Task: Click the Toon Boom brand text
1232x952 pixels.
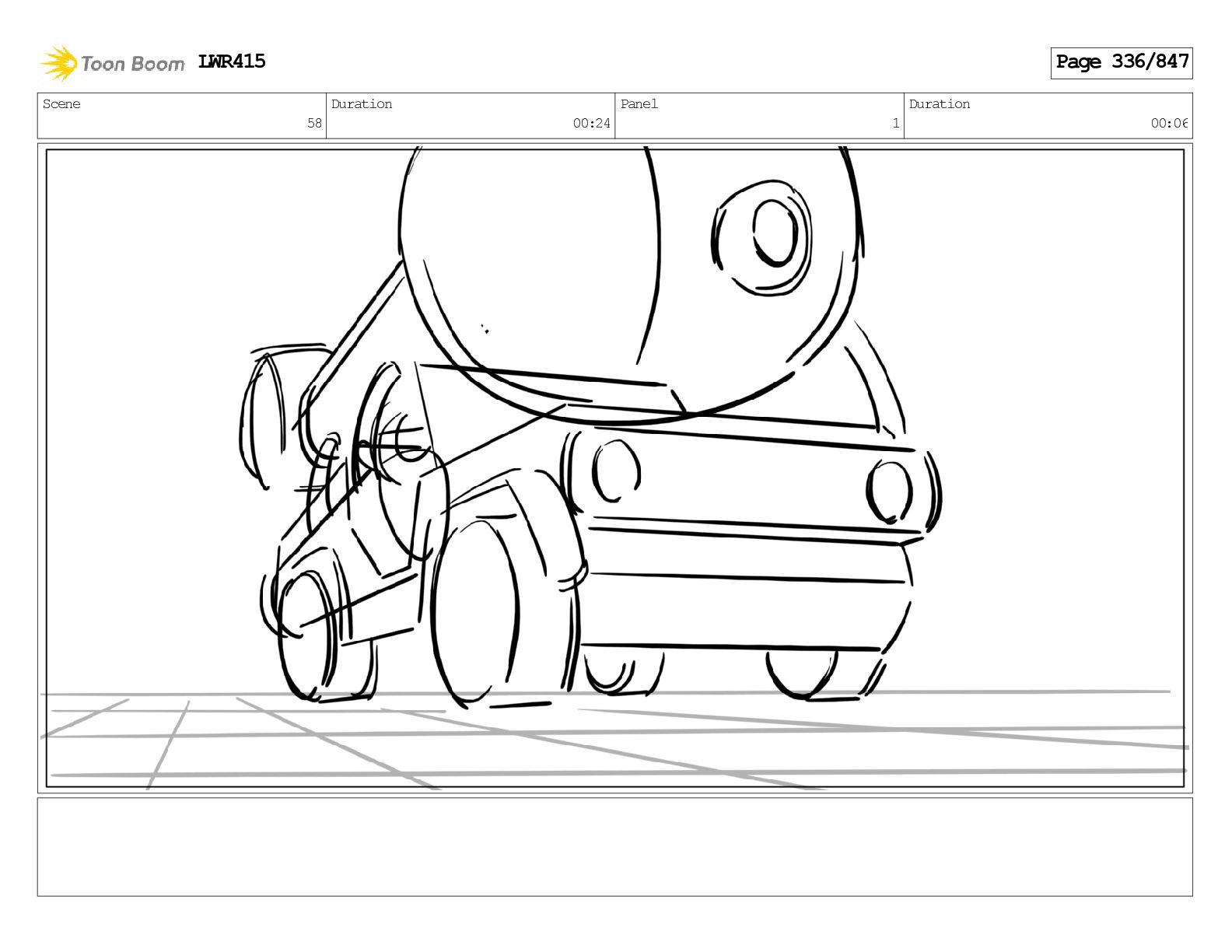Action: (x=132, y=64)
